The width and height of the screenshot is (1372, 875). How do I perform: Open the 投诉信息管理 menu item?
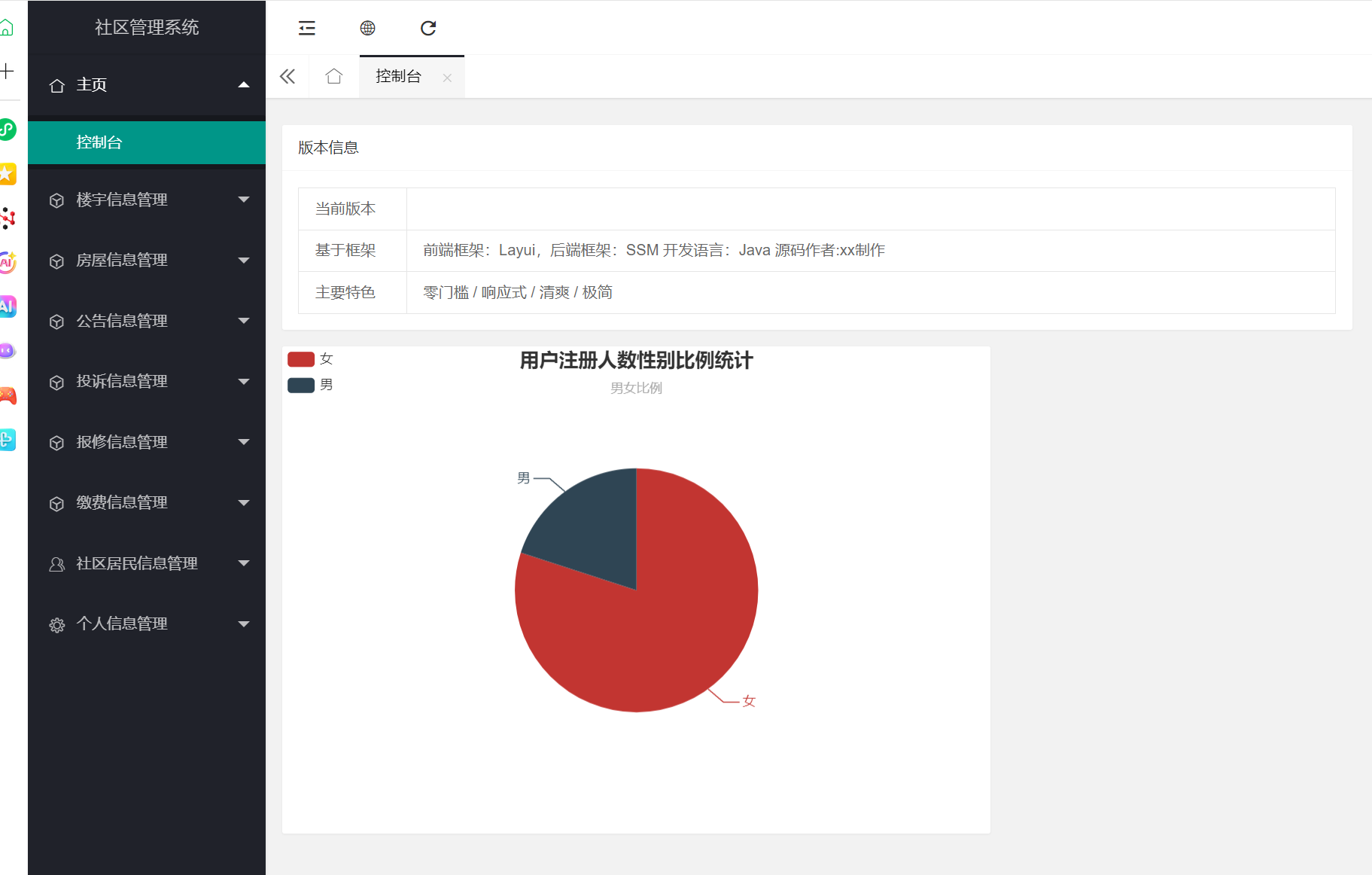tap(122, 382)
